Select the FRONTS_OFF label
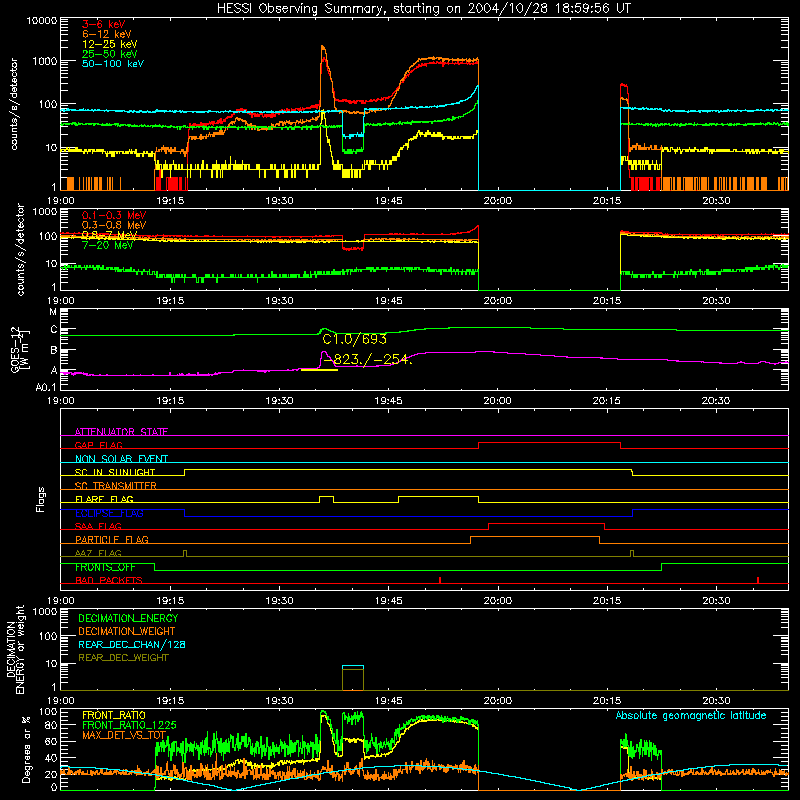 tap(105, 567)
